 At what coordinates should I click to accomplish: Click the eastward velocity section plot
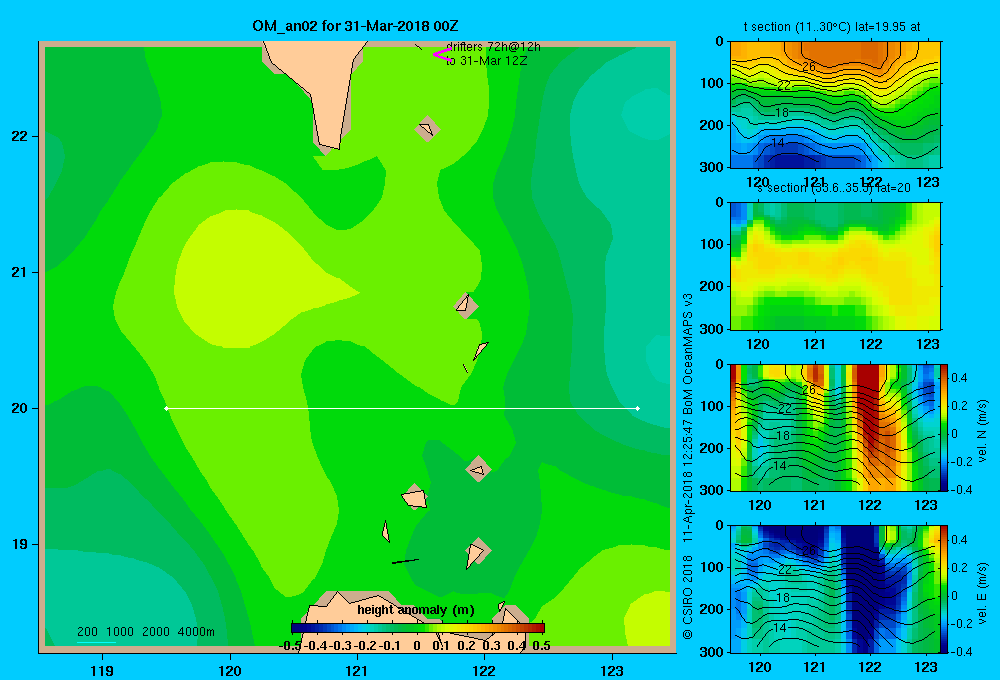point(834,589)
